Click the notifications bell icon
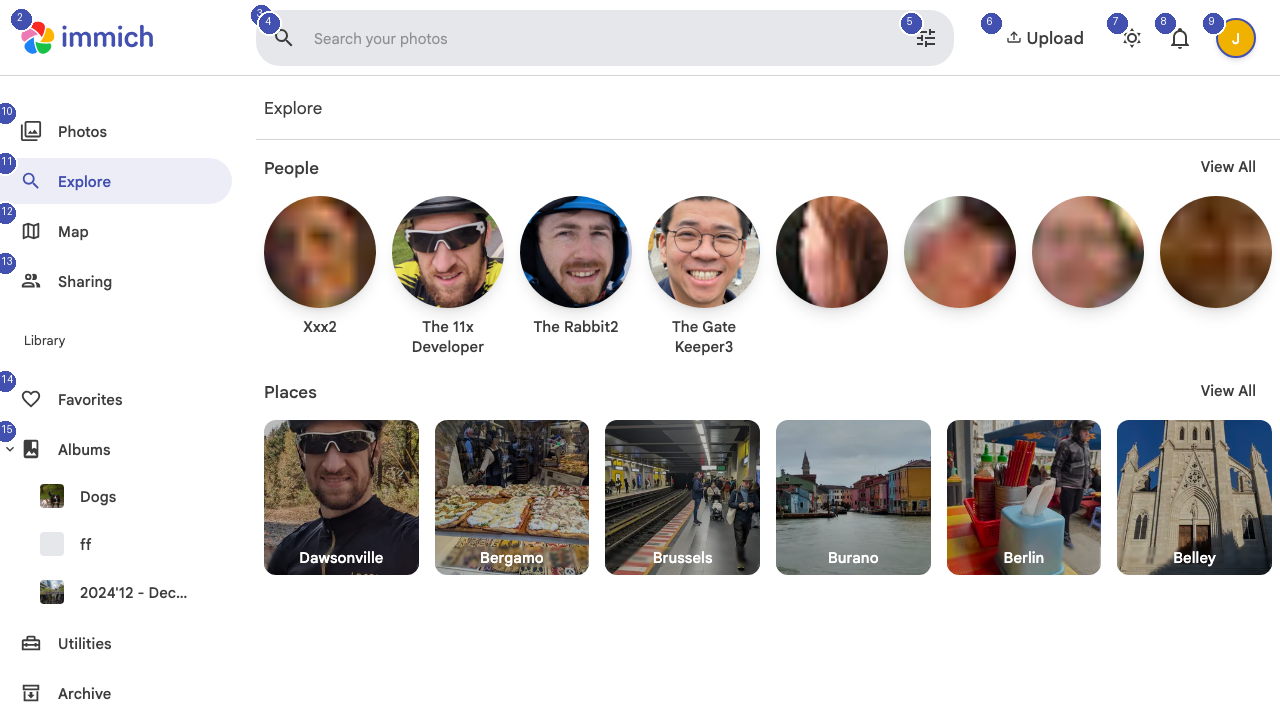1280x720 pixels. [1179, 37]
